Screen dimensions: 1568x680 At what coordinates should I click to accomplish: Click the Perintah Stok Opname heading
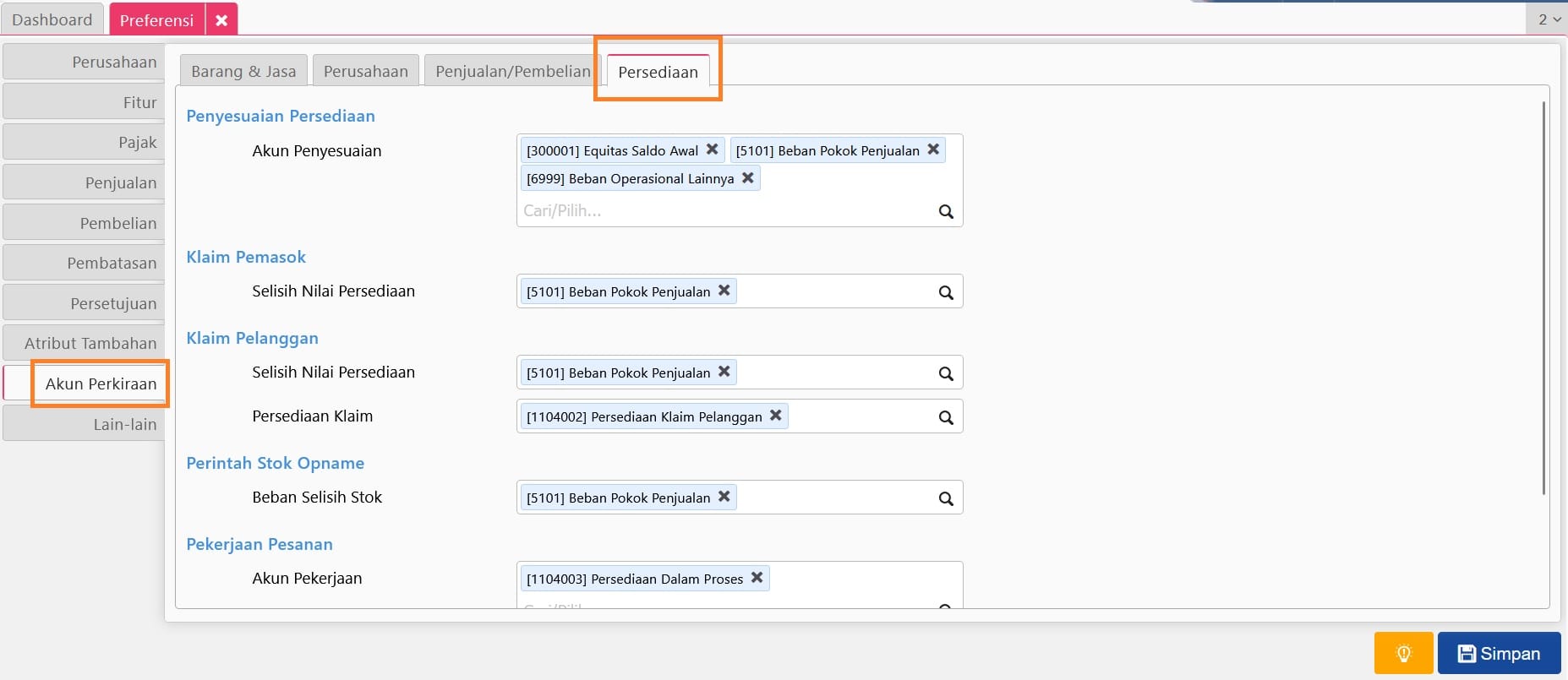tap(275, 463)
